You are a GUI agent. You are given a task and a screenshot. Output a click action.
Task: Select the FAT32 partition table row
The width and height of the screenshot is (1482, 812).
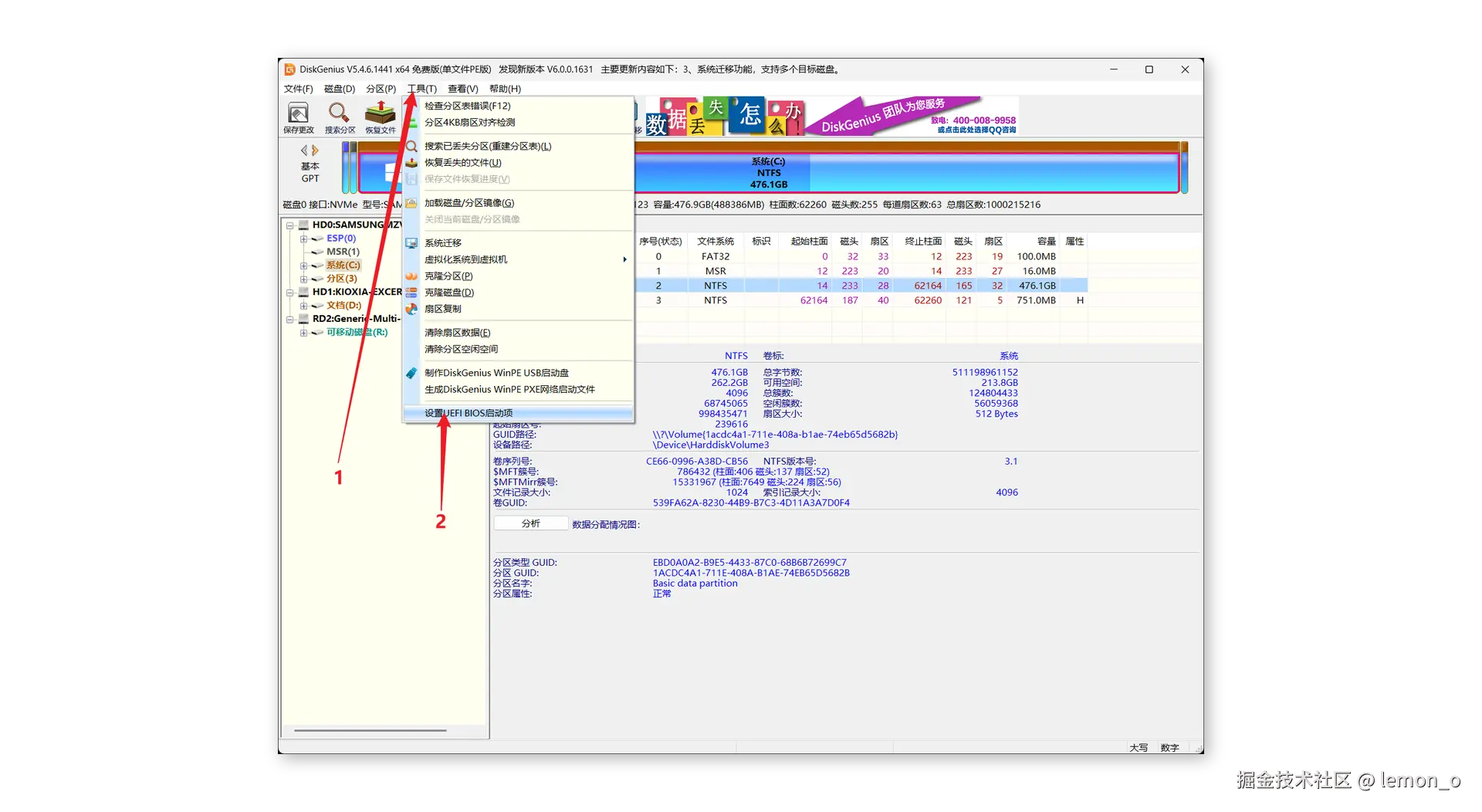862,256
